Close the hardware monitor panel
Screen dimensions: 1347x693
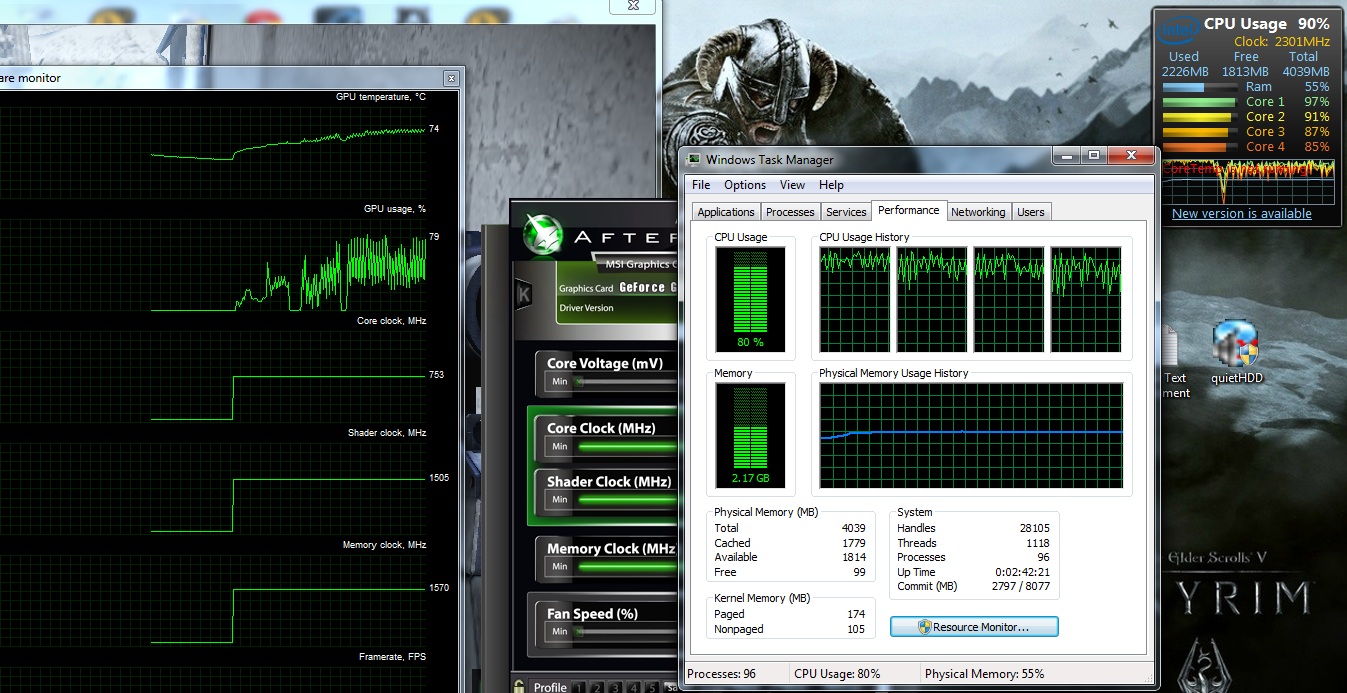(451, 78)
